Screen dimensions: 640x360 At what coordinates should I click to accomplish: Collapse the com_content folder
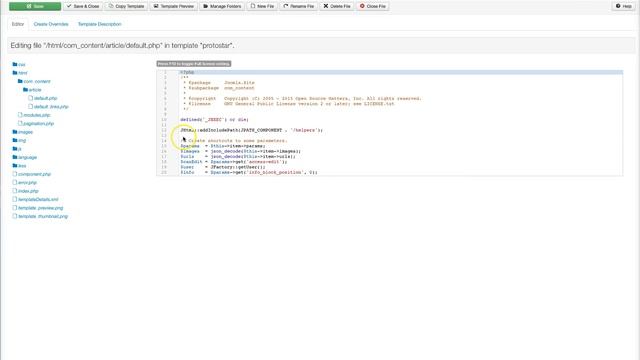coord(34,81)
